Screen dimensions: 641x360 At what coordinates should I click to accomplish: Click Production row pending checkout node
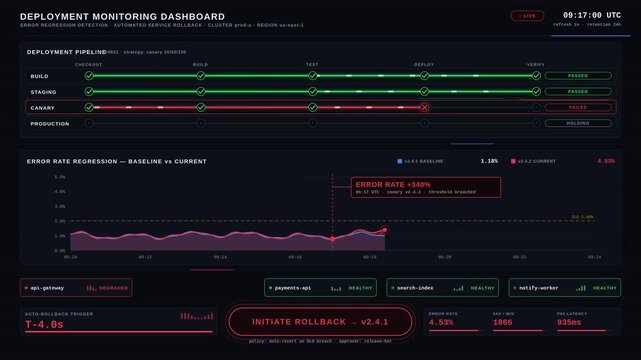(89, 123)
